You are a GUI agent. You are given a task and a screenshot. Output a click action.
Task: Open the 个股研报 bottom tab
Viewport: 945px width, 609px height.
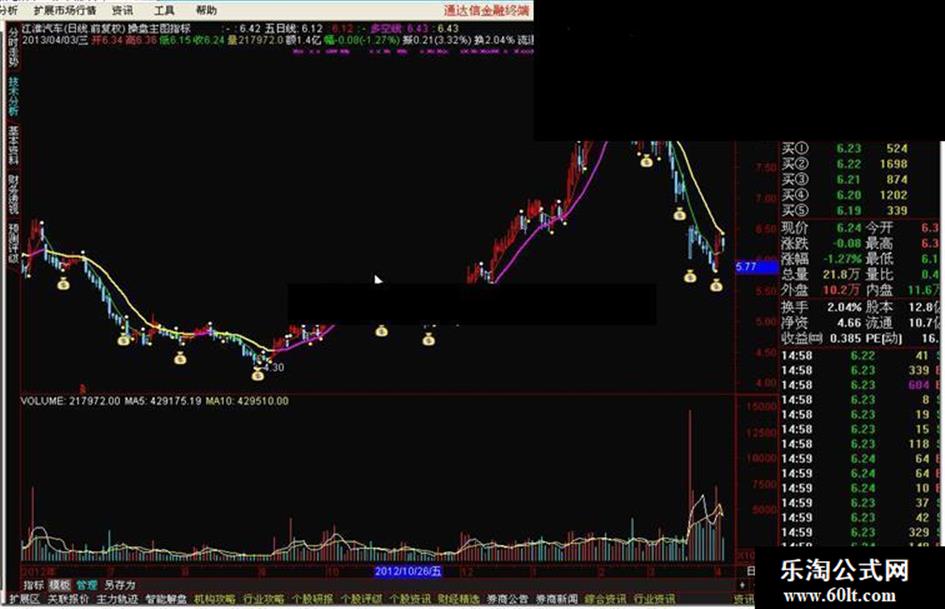312,599
